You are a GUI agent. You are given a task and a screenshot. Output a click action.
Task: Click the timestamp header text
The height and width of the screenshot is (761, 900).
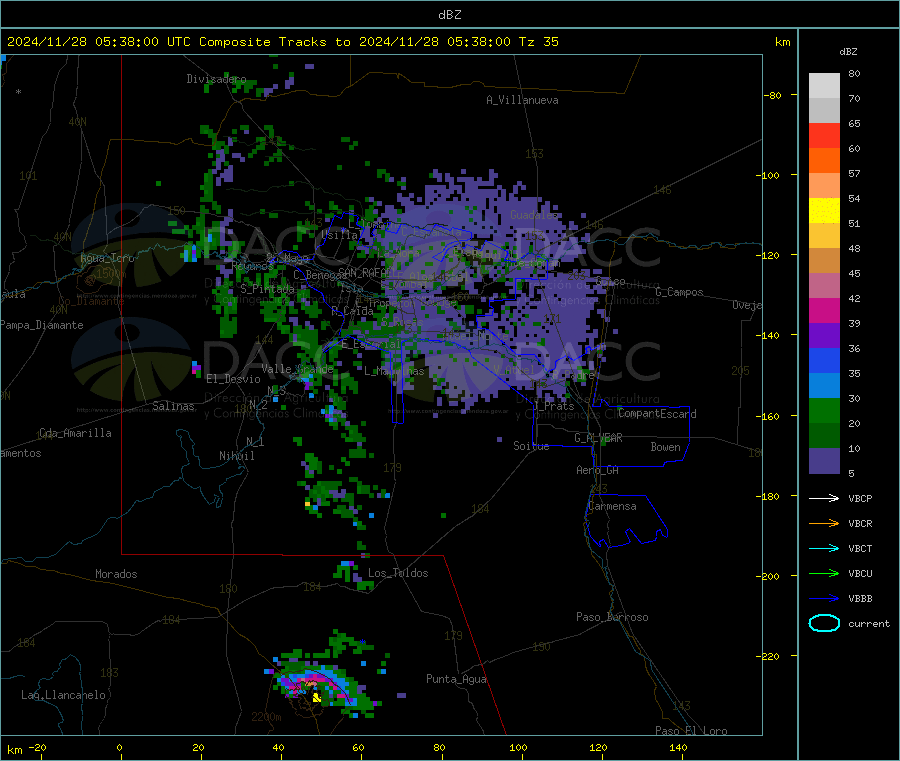click(x=282, y=42)
